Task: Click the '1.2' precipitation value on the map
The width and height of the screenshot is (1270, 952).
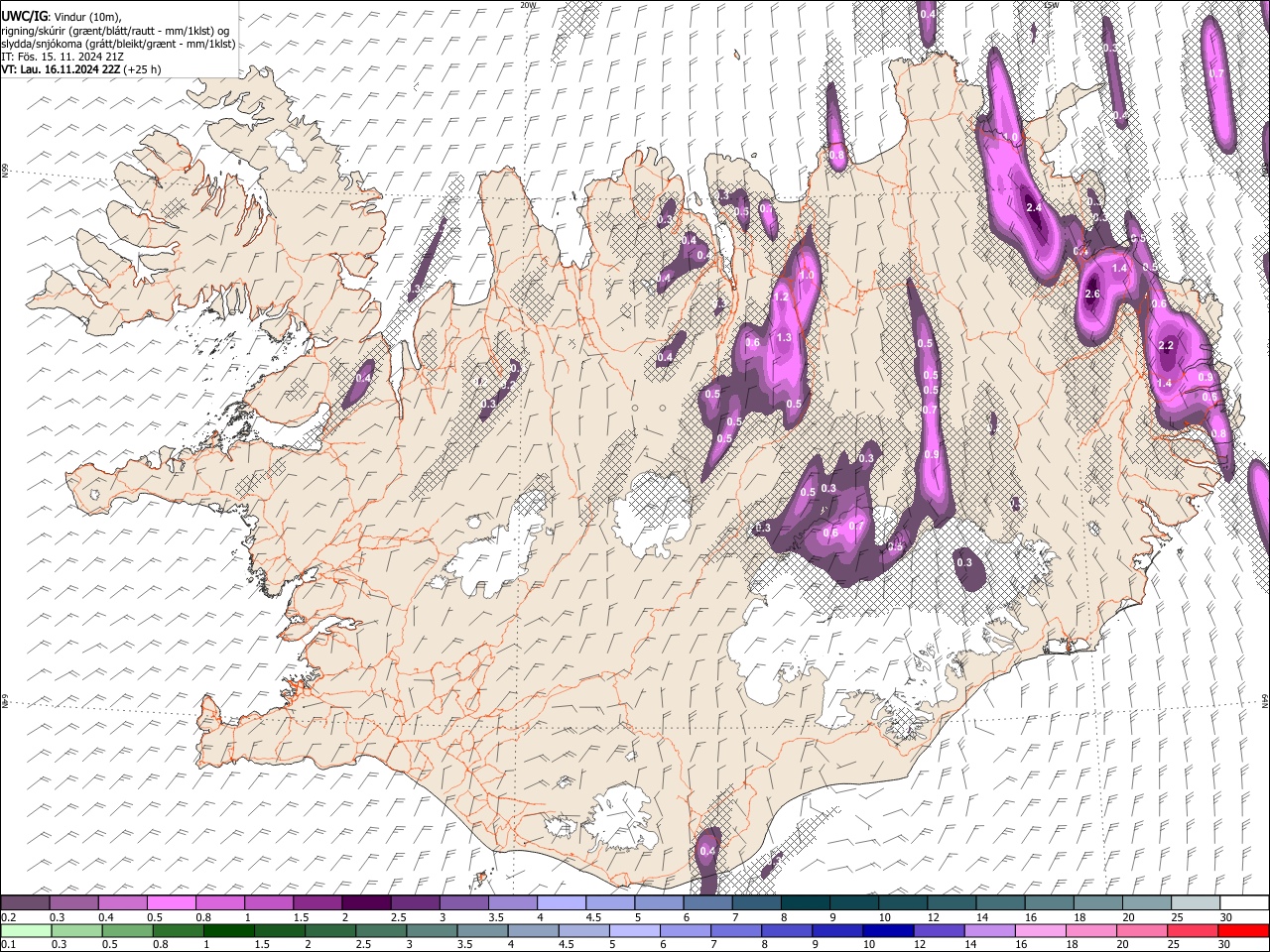Action: 781,297
